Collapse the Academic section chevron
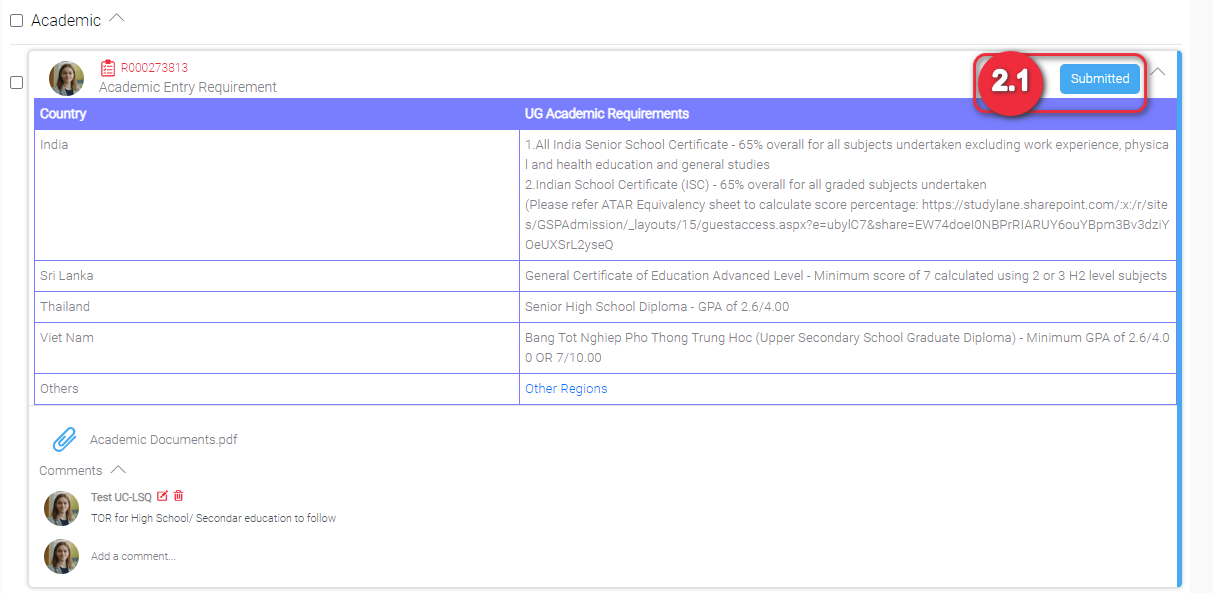 117,18
